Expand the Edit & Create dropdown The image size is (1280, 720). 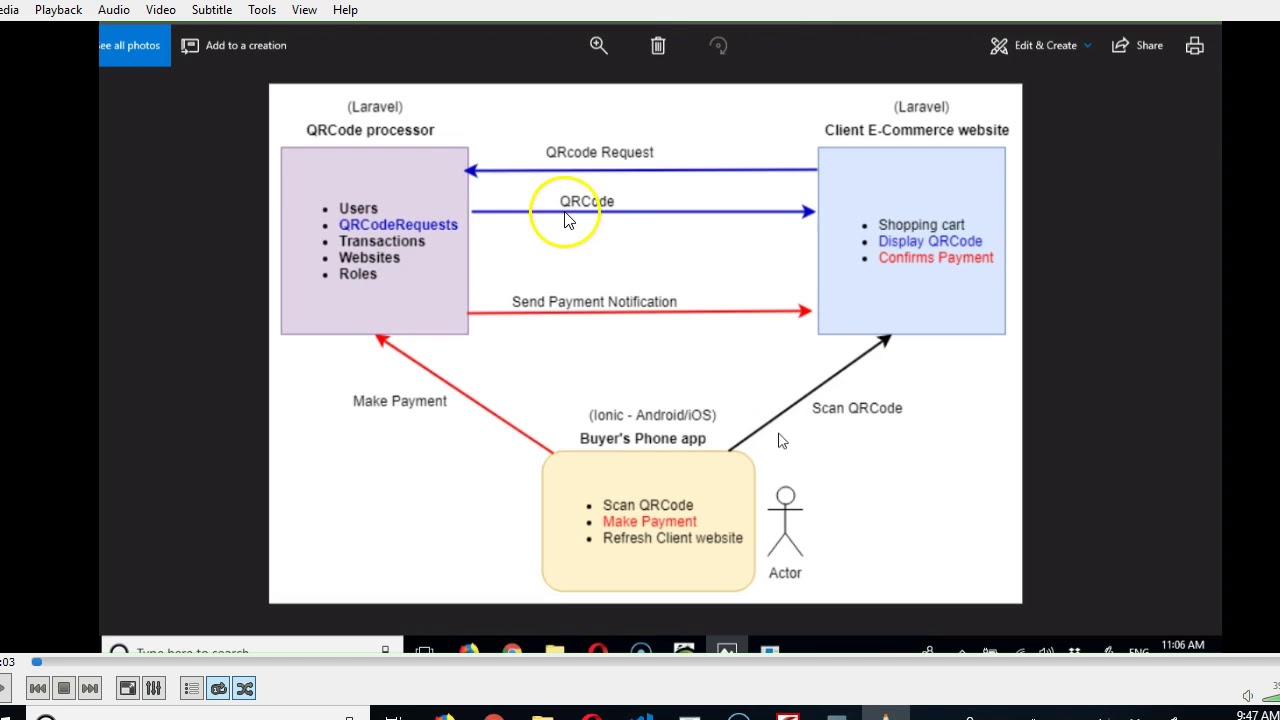[x=1041, y=45]
